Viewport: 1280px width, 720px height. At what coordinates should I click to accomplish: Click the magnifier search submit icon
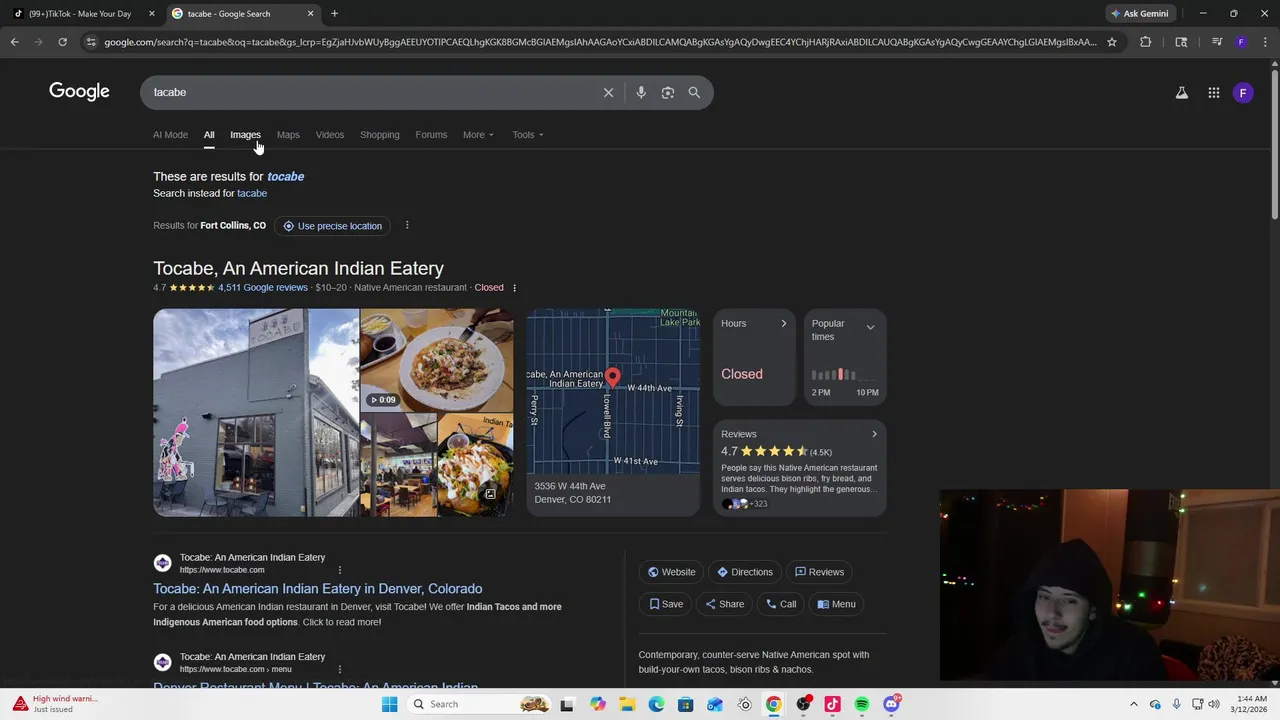(694, 92)
